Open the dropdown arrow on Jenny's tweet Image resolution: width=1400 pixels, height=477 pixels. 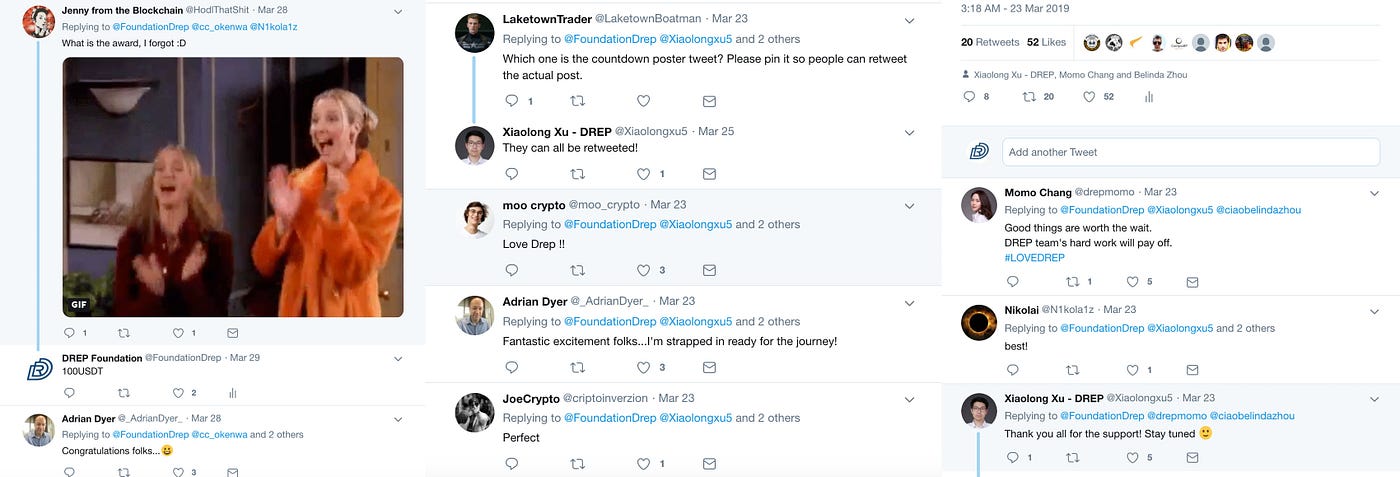tap(398, 12)
